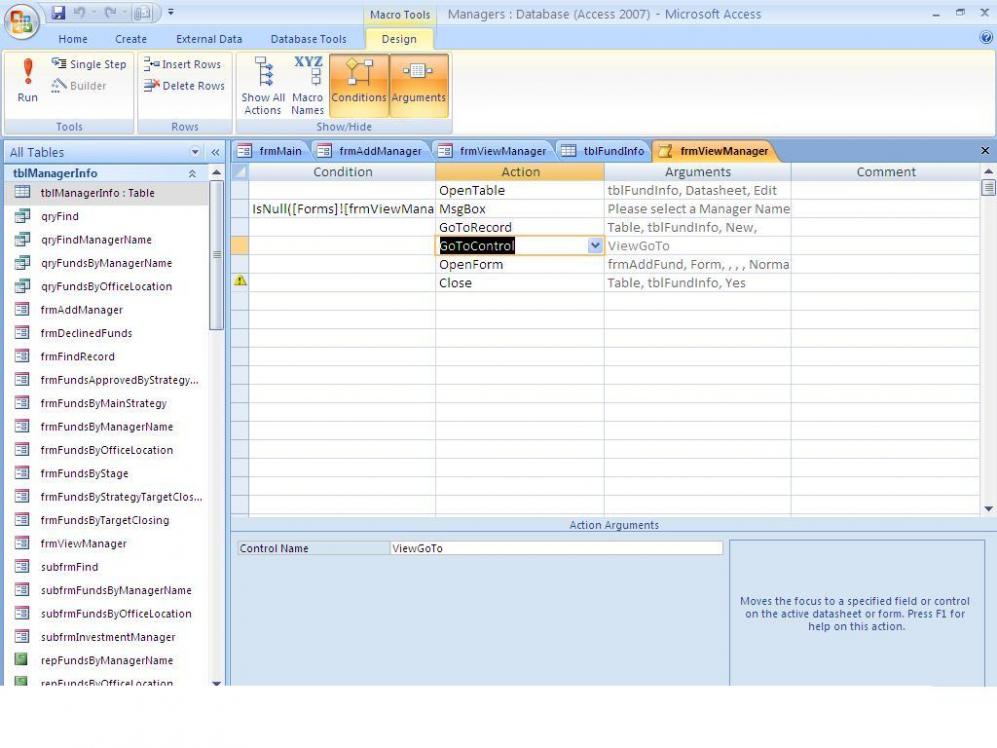This screenshot has height=748, width=997.
Task: Open the All Tables navigation pane dropdown
Action: pos(195,152)
